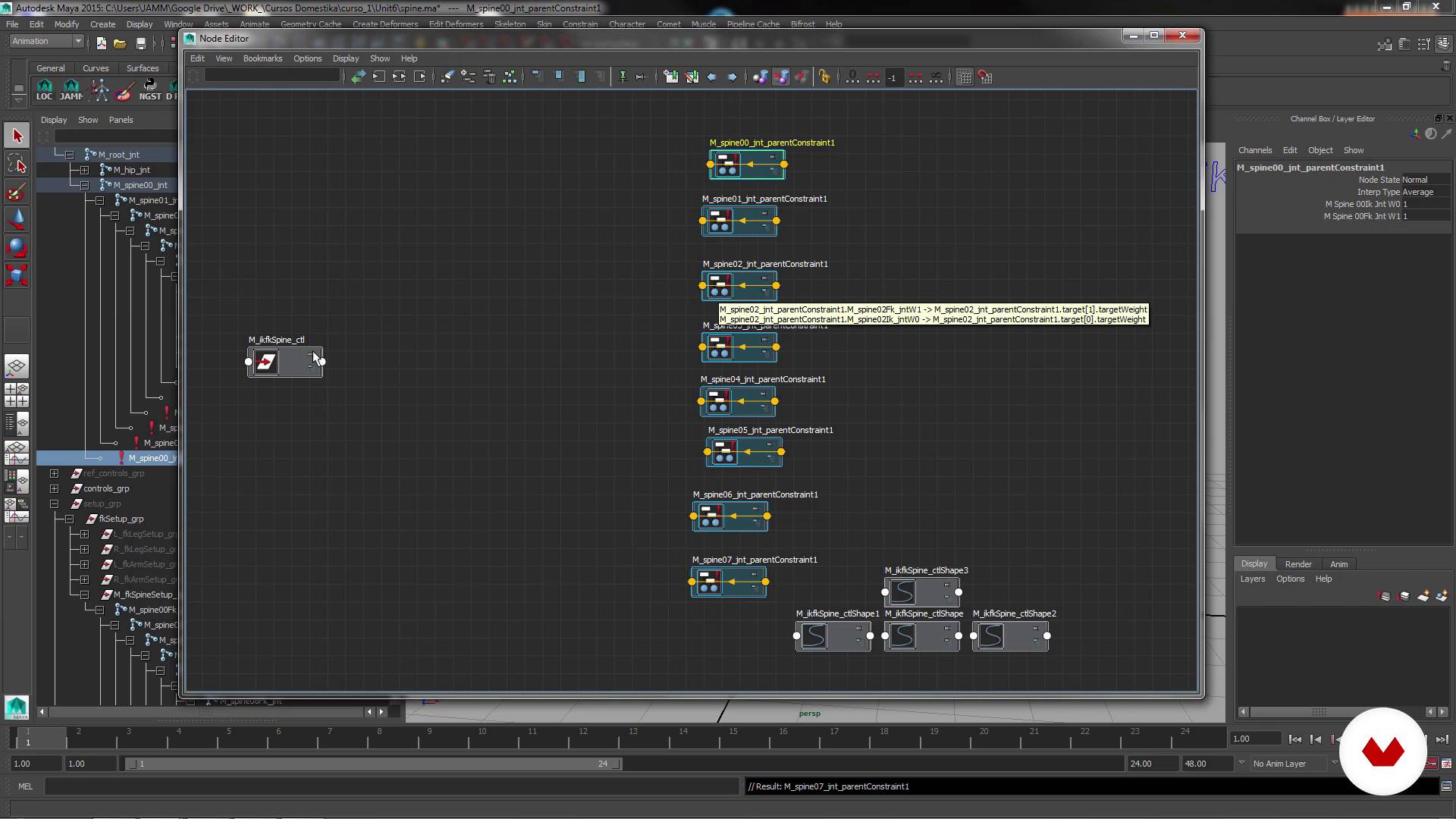Click the JAMM shelf button

pos(71,89)
